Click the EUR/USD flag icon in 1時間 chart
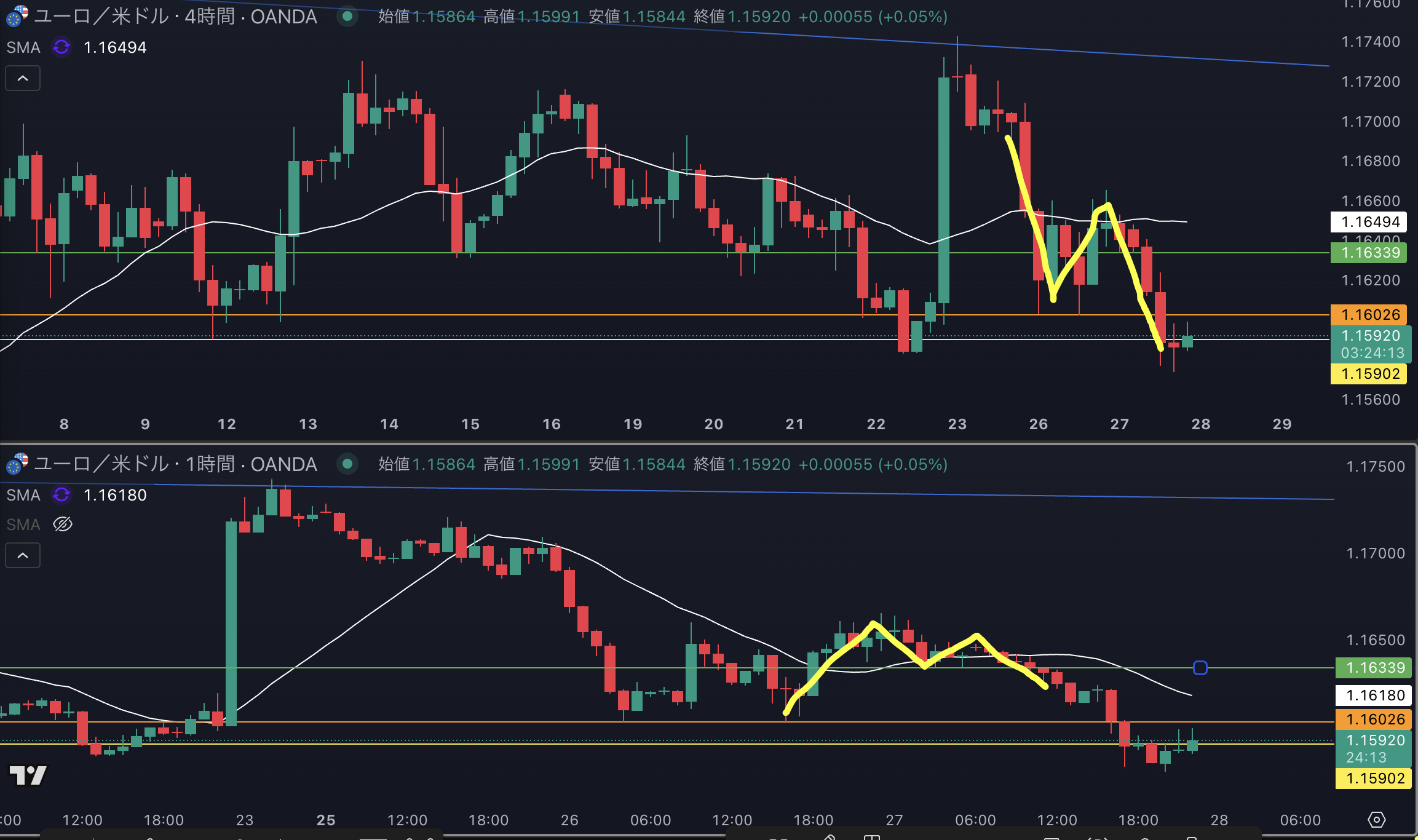1418x840 pixels. tap(17, 464)
